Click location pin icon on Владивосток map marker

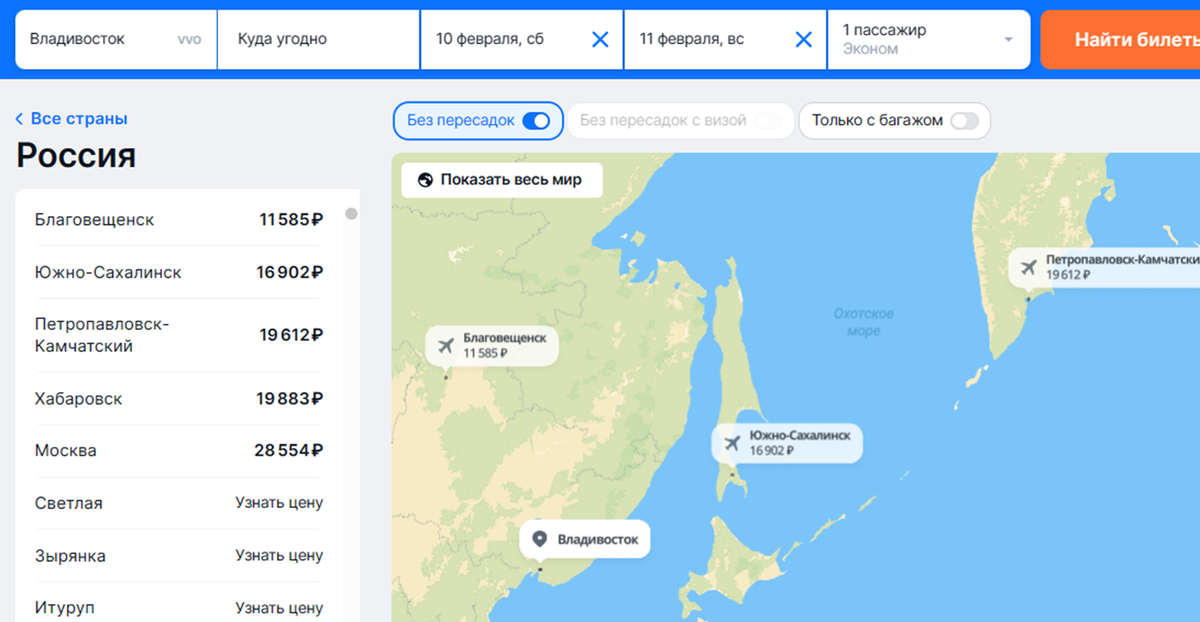(x=541, y=538)
